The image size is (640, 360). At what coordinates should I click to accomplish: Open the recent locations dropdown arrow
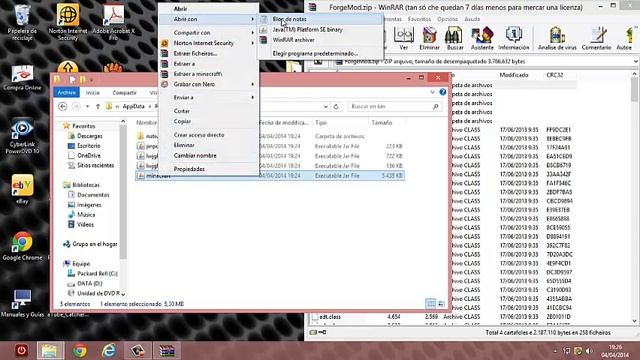(87, 107)
